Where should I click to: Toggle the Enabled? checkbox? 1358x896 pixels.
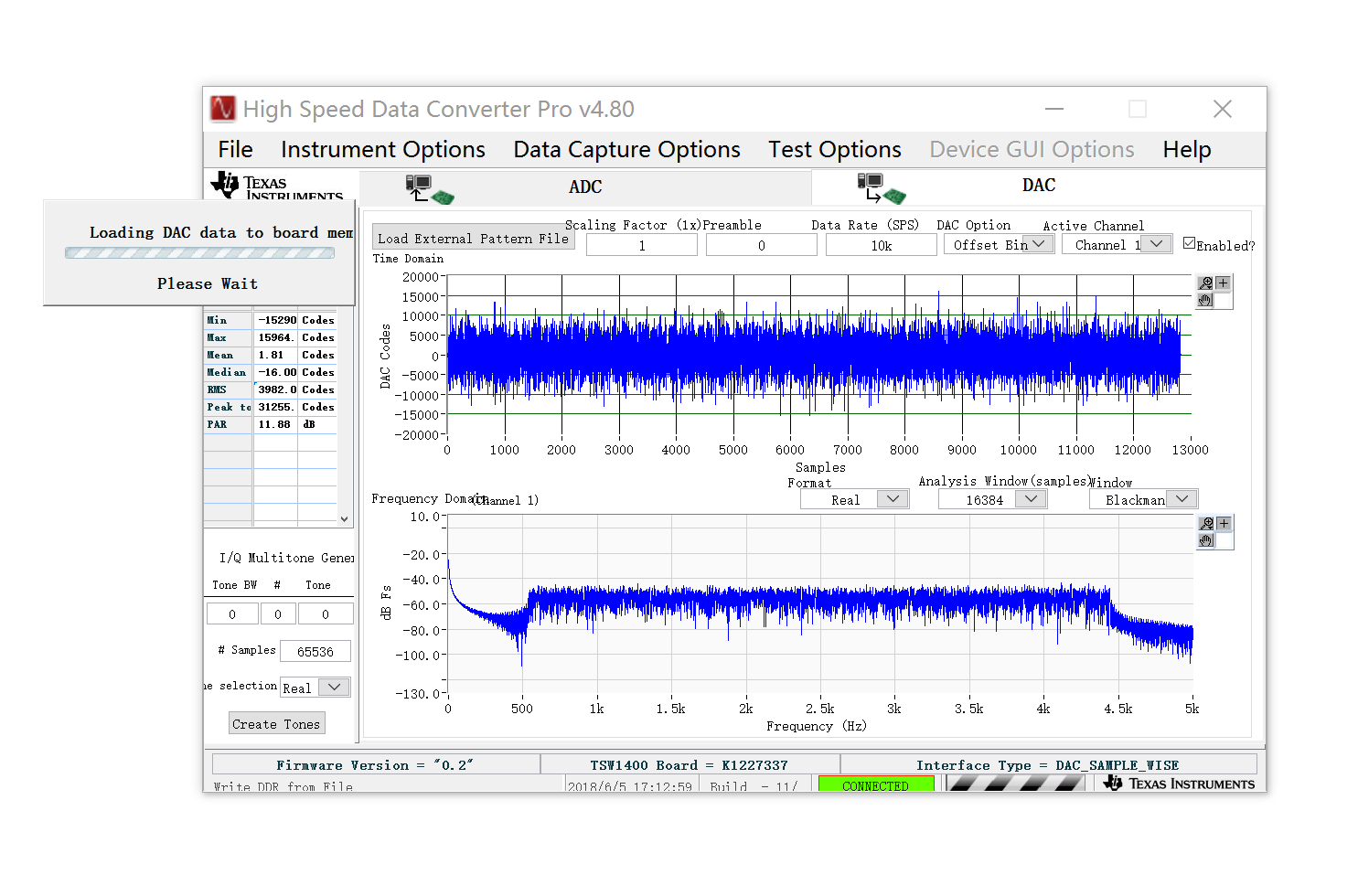1189,243
